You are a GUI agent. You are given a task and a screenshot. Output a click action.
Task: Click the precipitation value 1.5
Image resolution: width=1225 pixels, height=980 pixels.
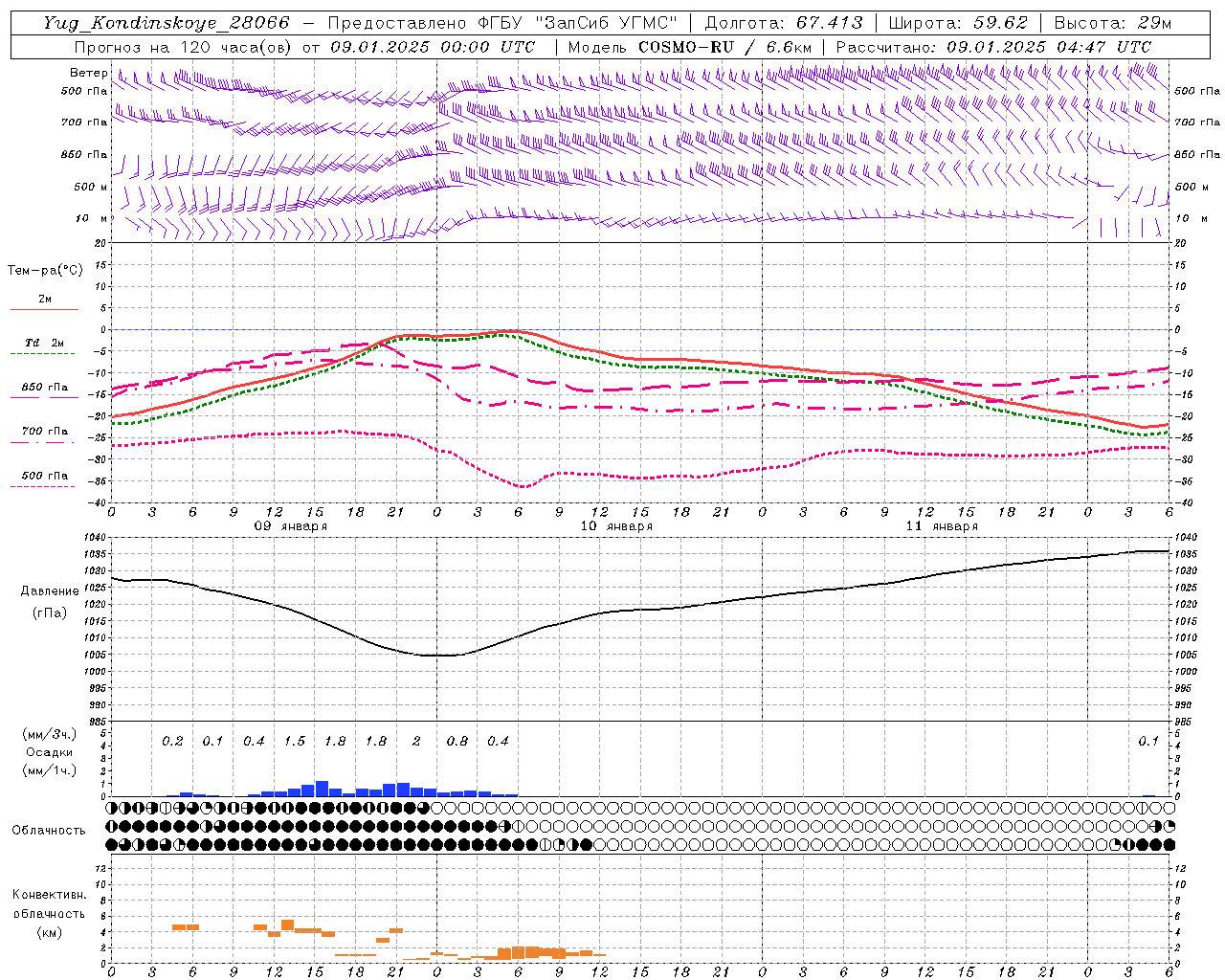point(294,741)
